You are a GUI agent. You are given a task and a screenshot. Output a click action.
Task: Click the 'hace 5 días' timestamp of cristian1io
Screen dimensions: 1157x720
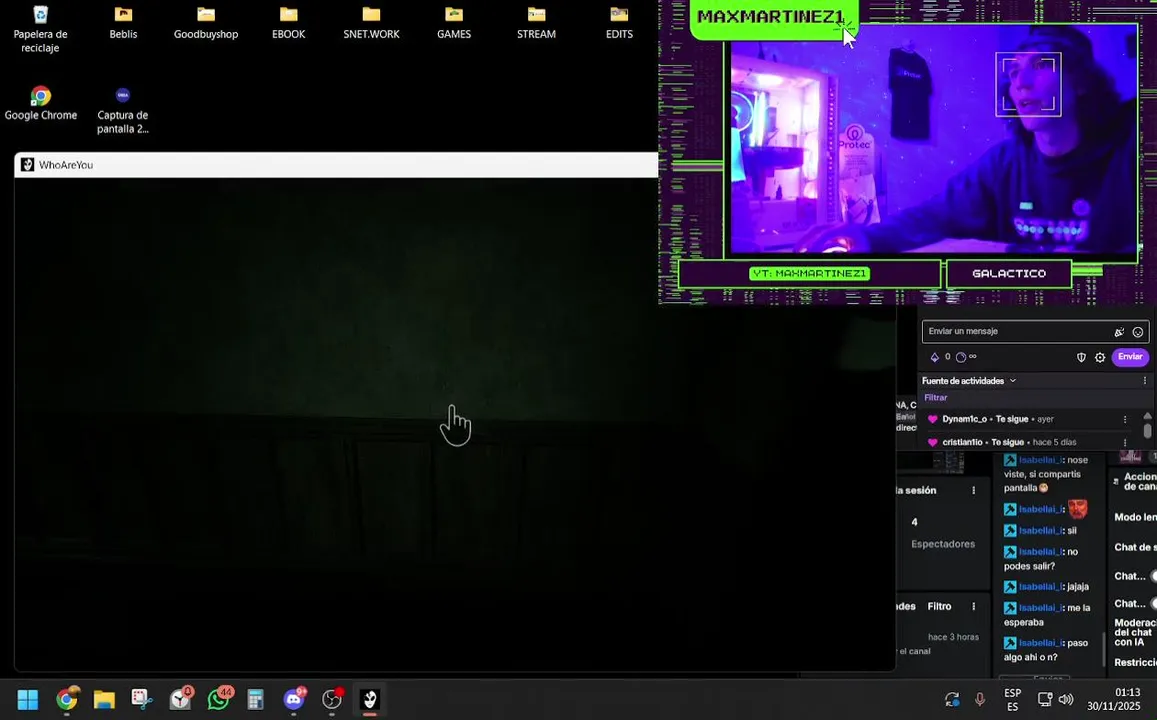click(1054, 442)
